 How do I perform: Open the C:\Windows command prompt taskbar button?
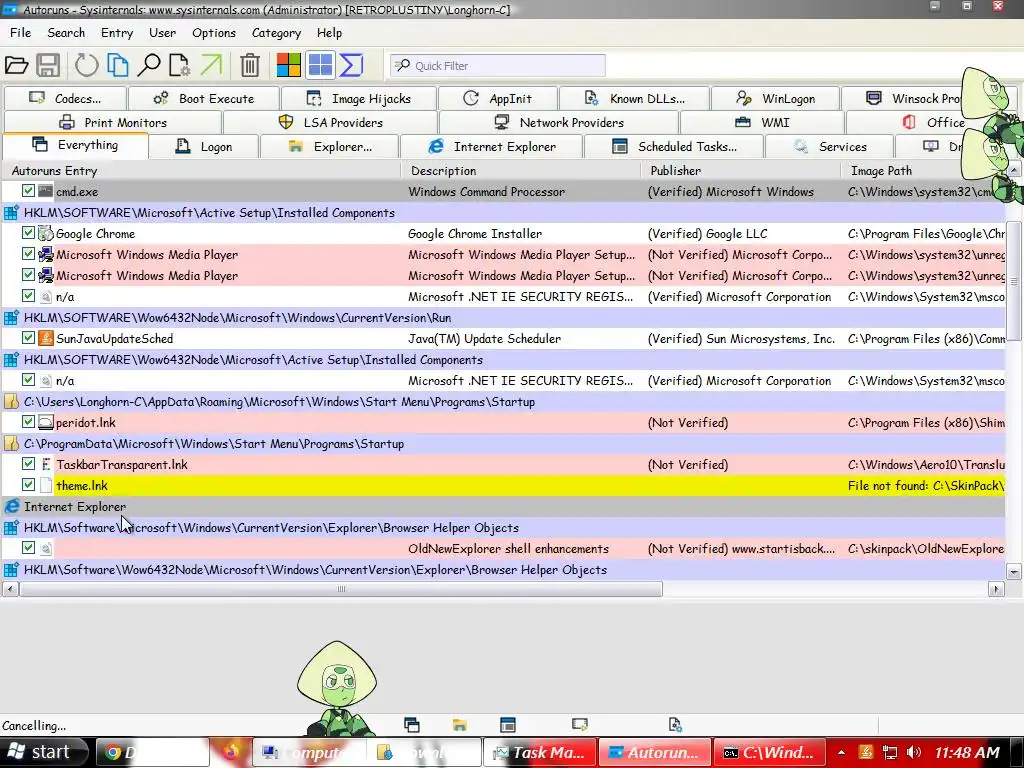pos(769,752)
